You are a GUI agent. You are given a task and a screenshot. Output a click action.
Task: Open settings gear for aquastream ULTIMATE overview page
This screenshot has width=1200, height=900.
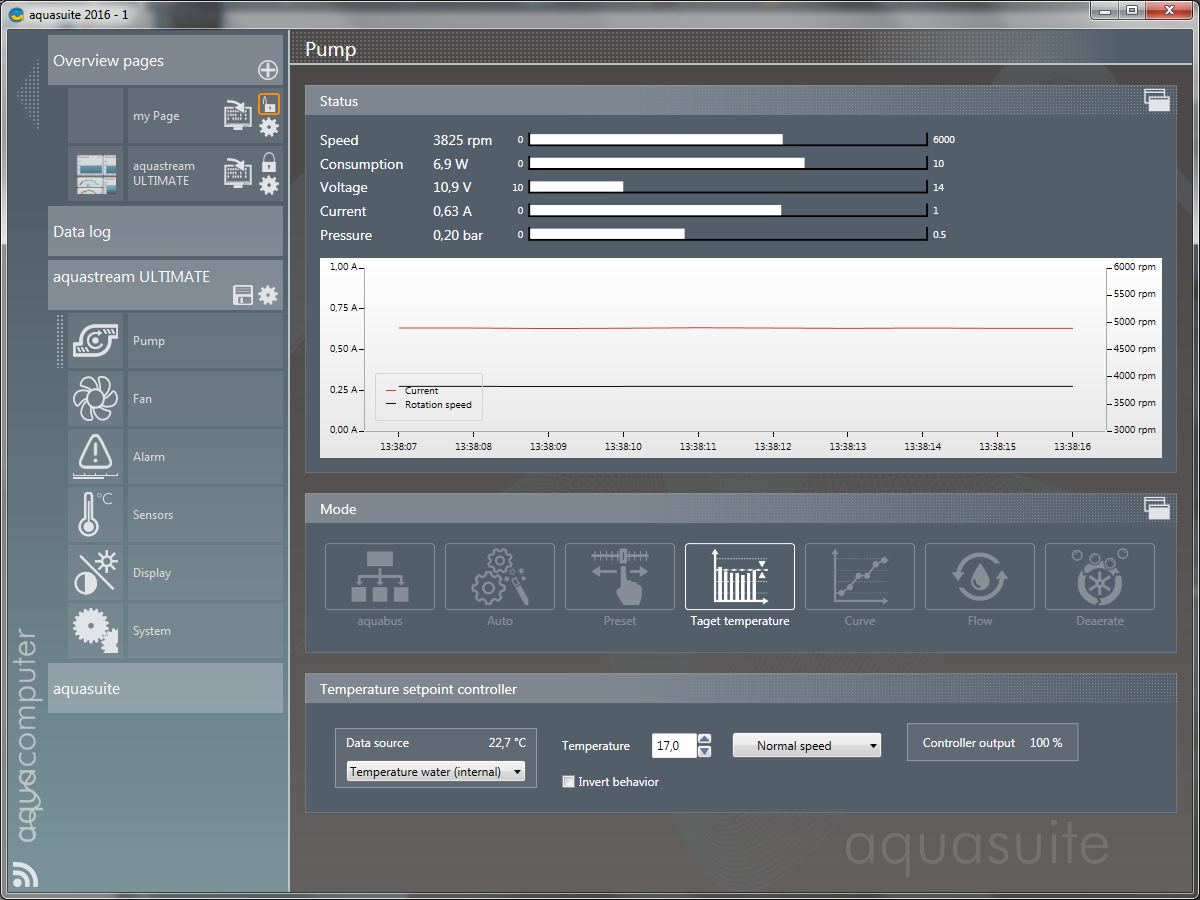coord(269,185)
